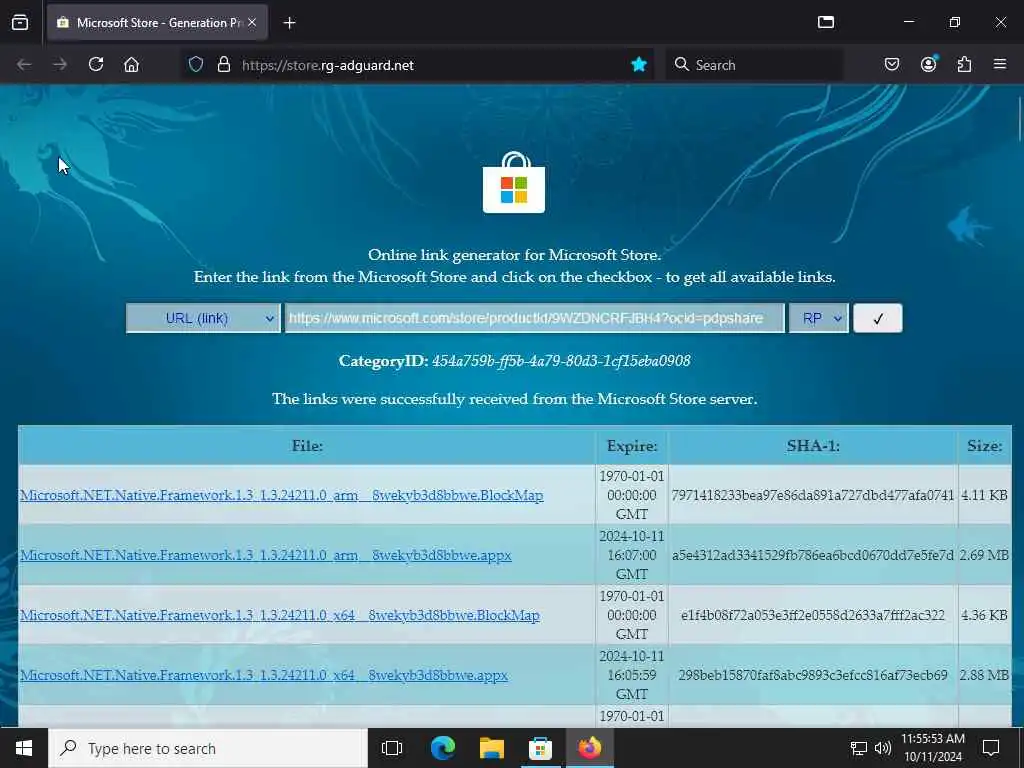This screenshot has width=1024, height=768.
Task: Select the SHA-1 hash starting e1f4b08f72
Action: pos(813,615)
